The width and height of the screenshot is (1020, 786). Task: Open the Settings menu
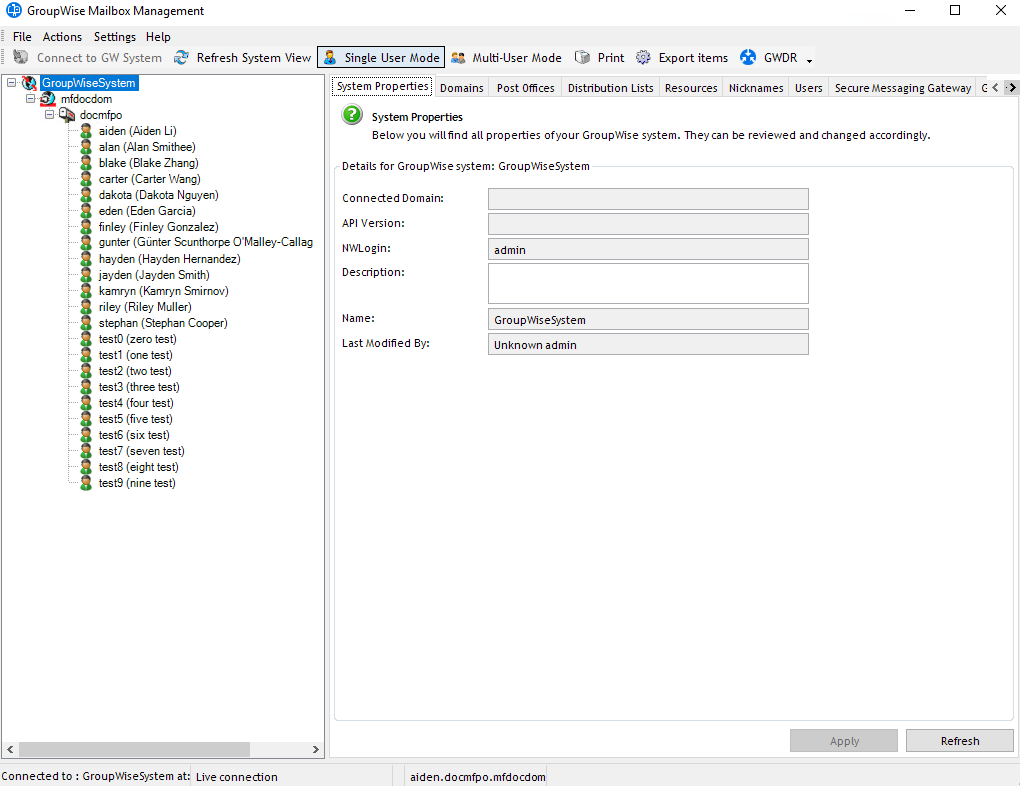pyautogui.click(x=114, y=37)
